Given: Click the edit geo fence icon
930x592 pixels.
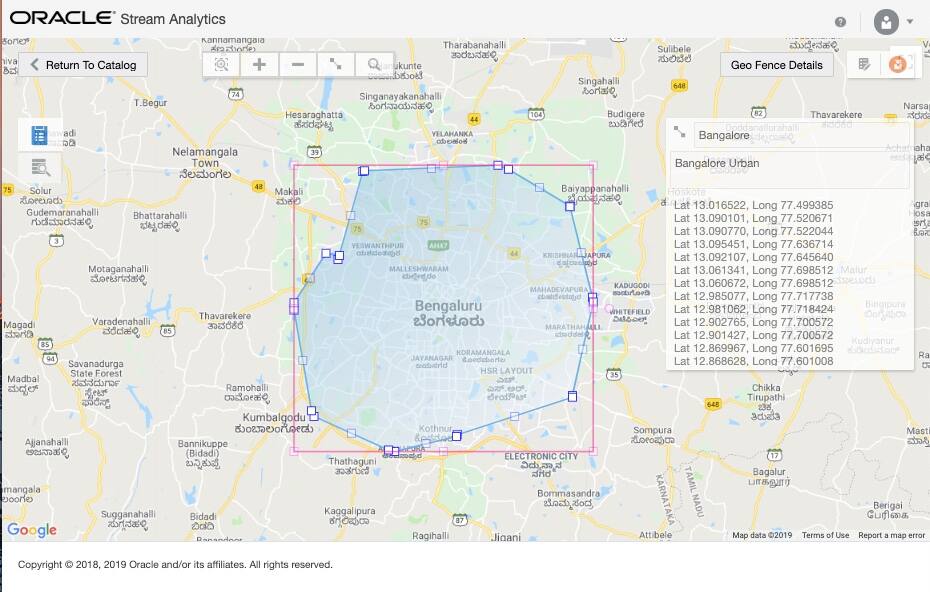Looking at the screenshot, I should pyautogui.click(x=864, y=64).
